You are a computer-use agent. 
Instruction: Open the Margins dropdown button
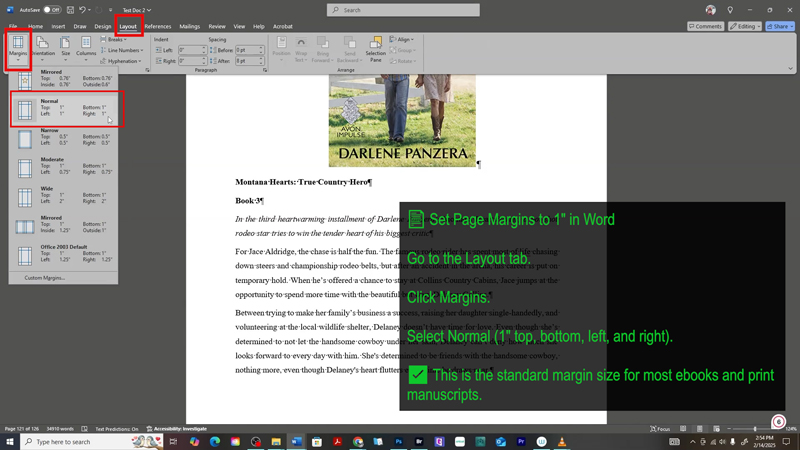[18, 49]
